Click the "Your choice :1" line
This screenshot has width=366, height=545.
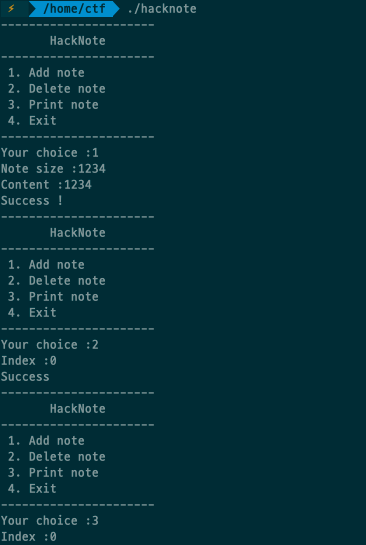[x=50, y=153]
